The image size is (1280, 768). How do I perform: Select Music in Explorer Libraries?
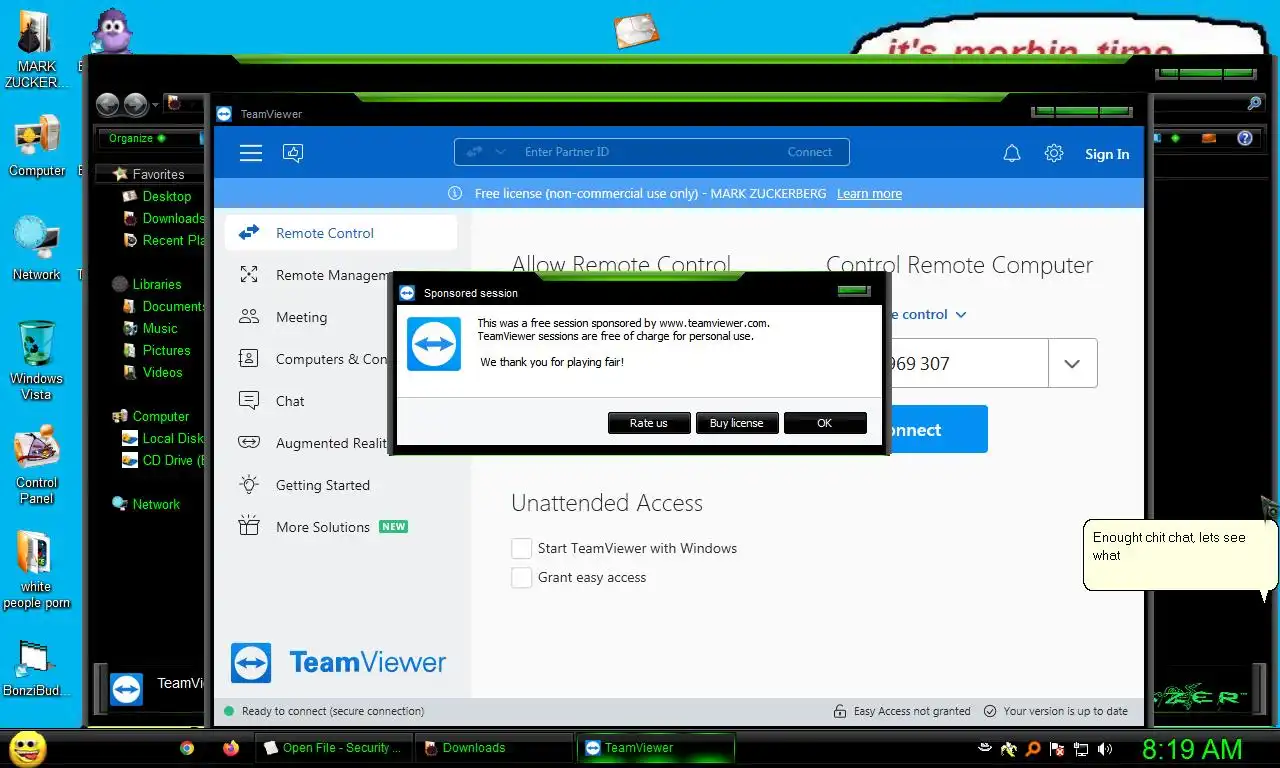(159, 328)
